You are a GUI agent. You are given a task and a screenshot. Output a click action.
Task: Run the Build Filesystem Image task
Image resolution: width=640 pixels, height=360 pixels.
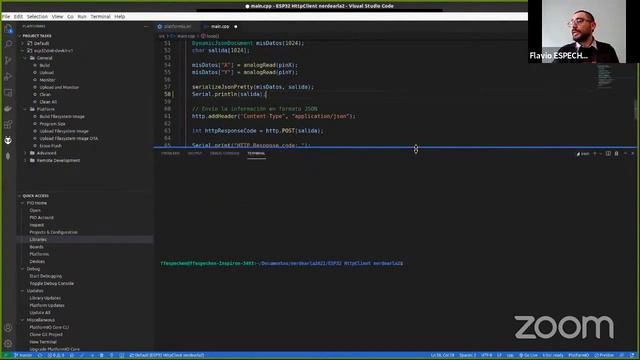(62, 117)
